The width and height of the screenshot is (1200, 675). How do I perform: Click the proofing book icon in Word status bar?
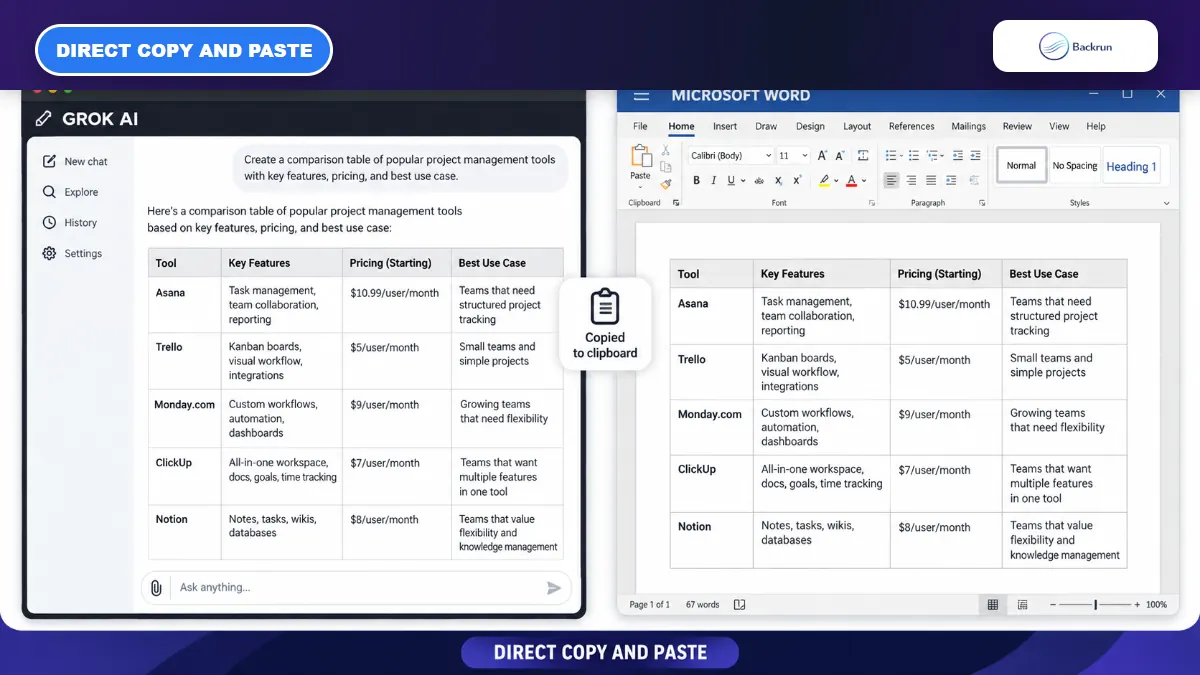click(x=739, y=605)
